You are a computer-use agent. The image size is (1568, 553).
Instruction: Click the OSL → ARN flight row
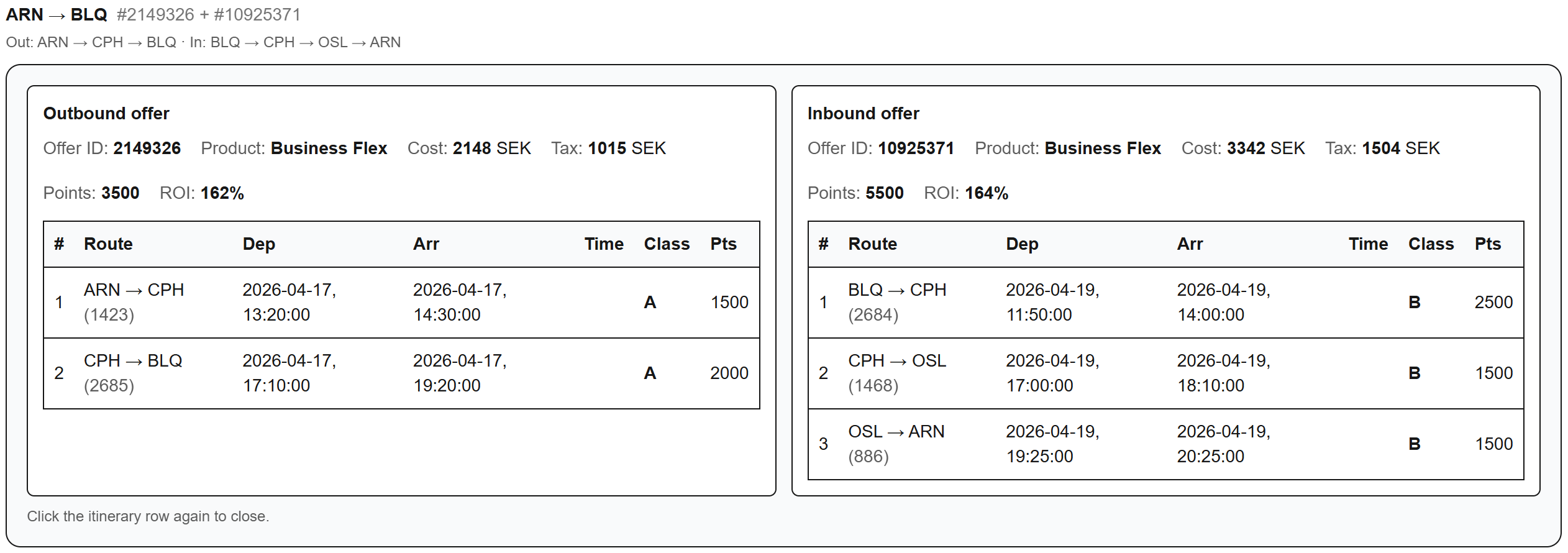tap(1165, 444)
